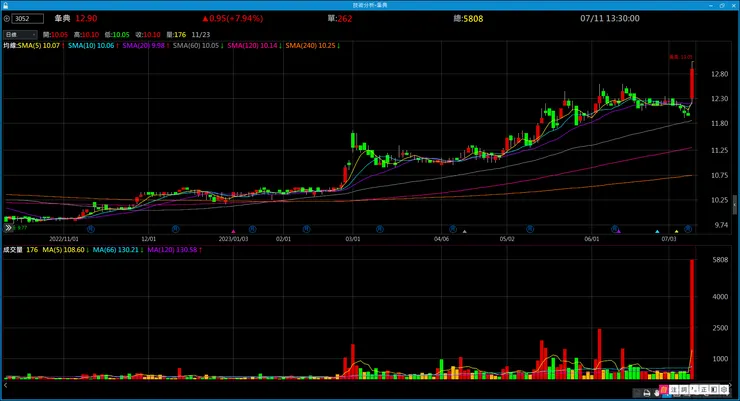The image size is (740, 401).
Task: Click the 注 annotation toolbar button
Action: 674,390
